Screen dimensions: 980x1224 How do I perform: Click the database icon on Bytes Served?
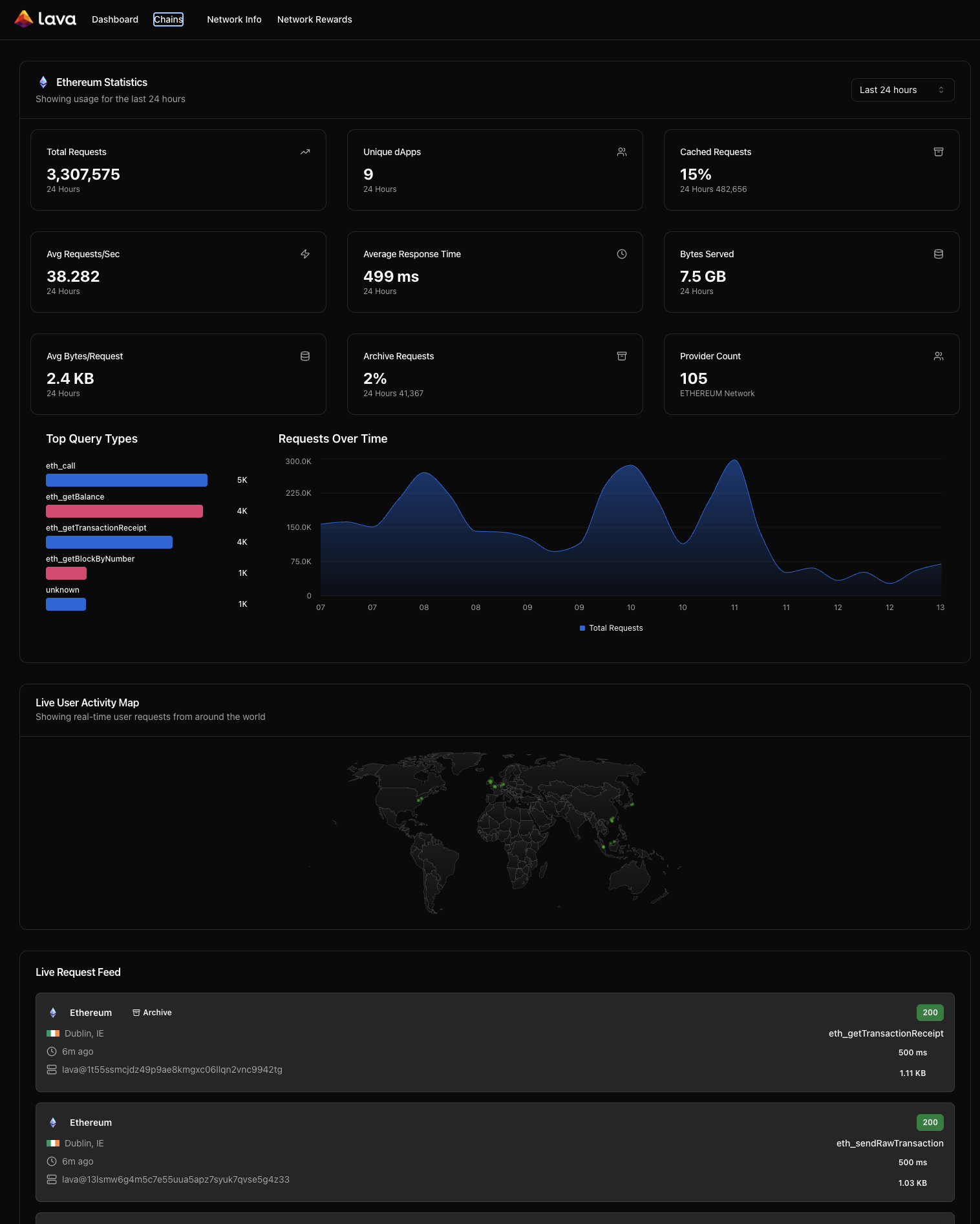939,254
